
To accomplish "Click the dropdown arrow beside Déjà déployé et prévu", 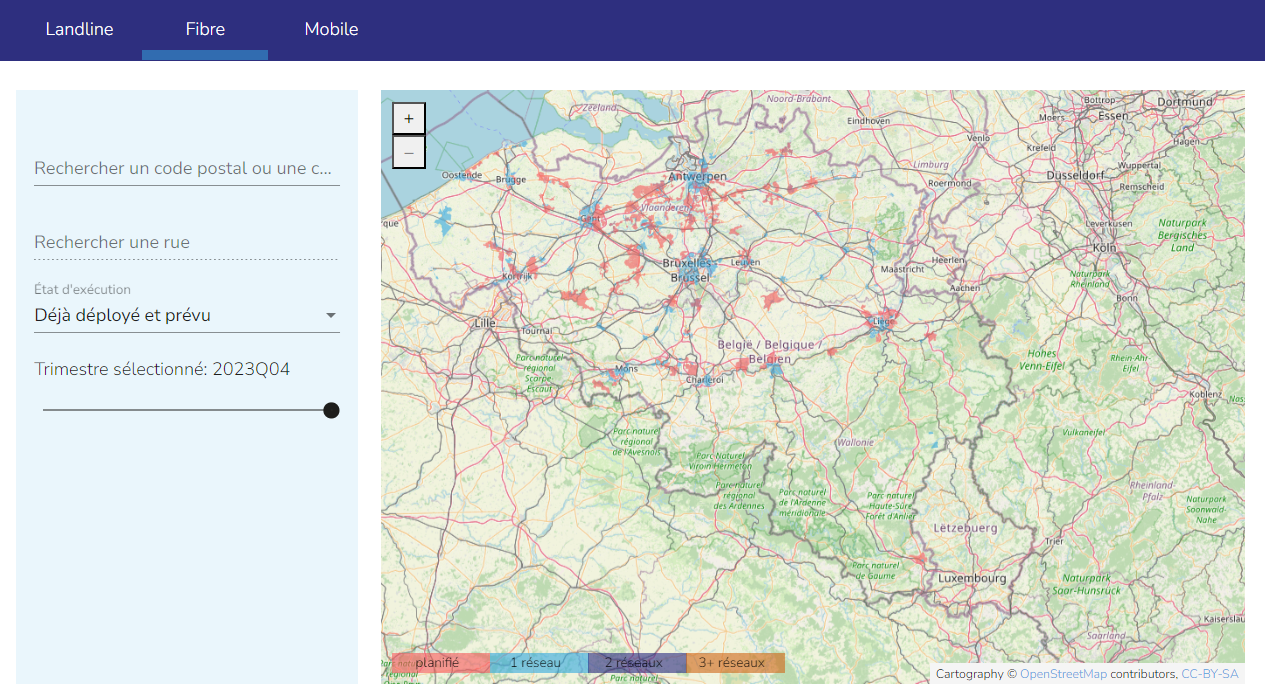I will (x=330, y=316).
